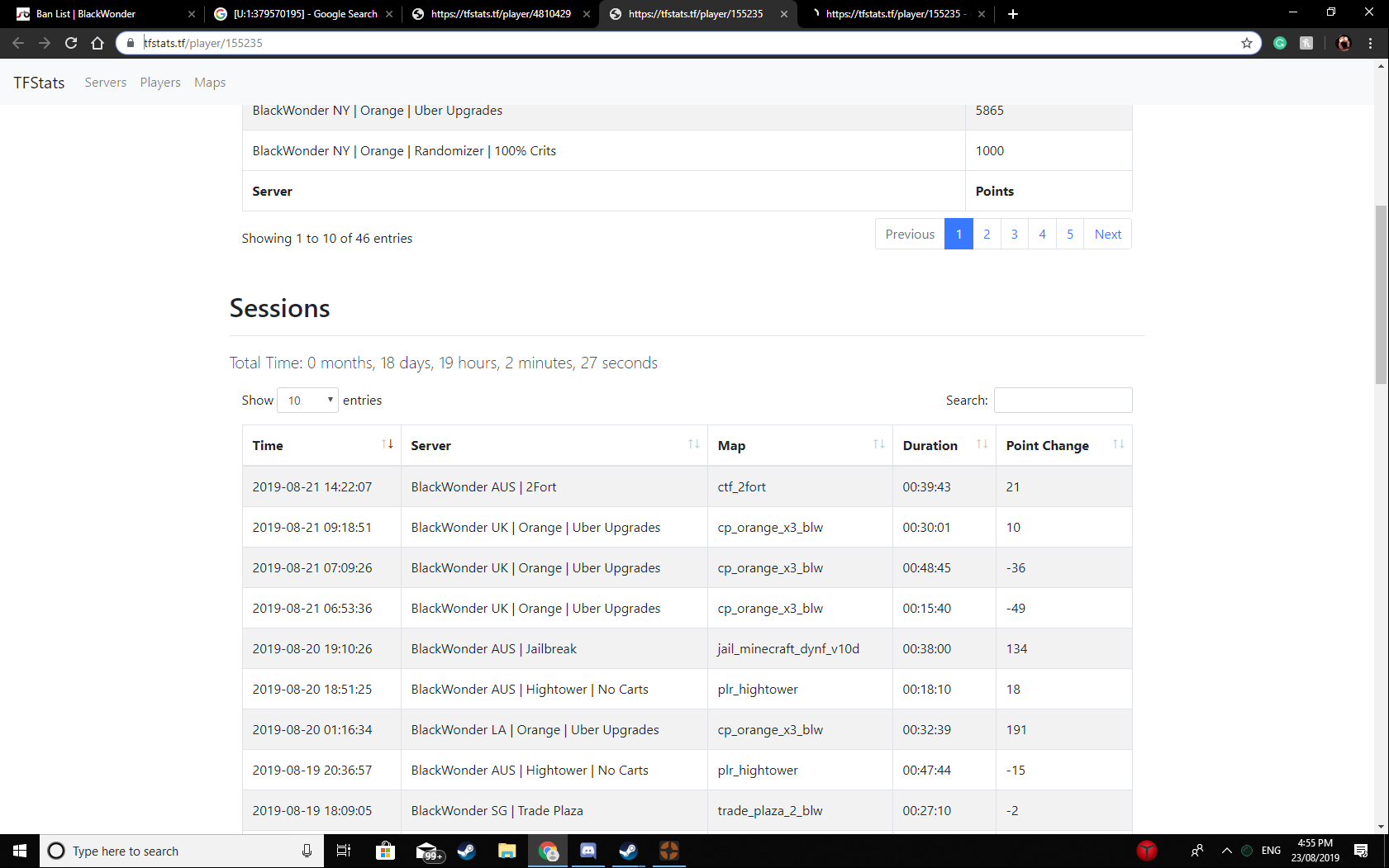Go to page 3 of server entries
The width and height of the screenshot is (1389, 868).
click(1015, 235)
